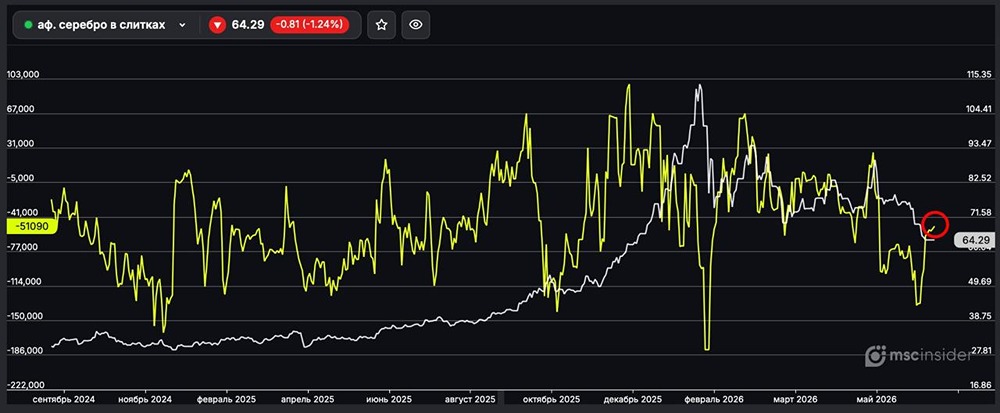Click the 38.75 right axis value

point(980,315)
